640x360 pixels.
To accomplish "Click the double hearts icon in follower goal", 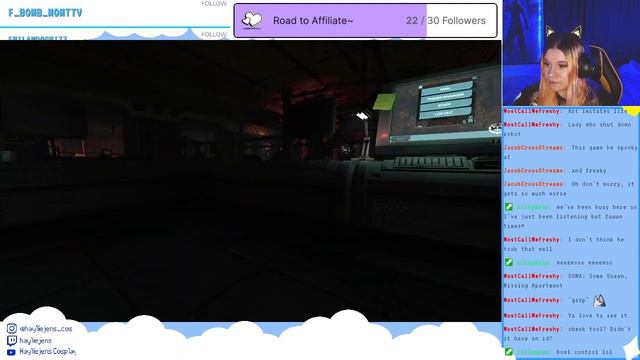I will 252,20.
